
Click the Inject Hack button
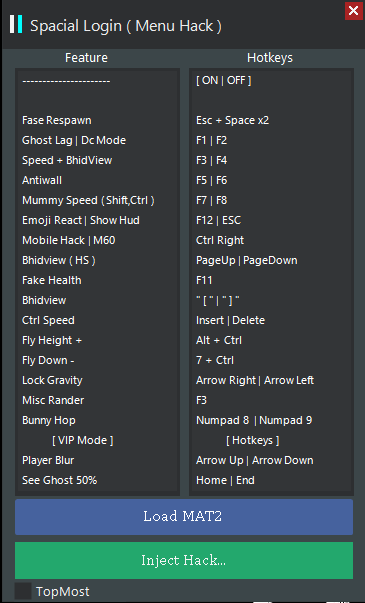coord(184,560)
